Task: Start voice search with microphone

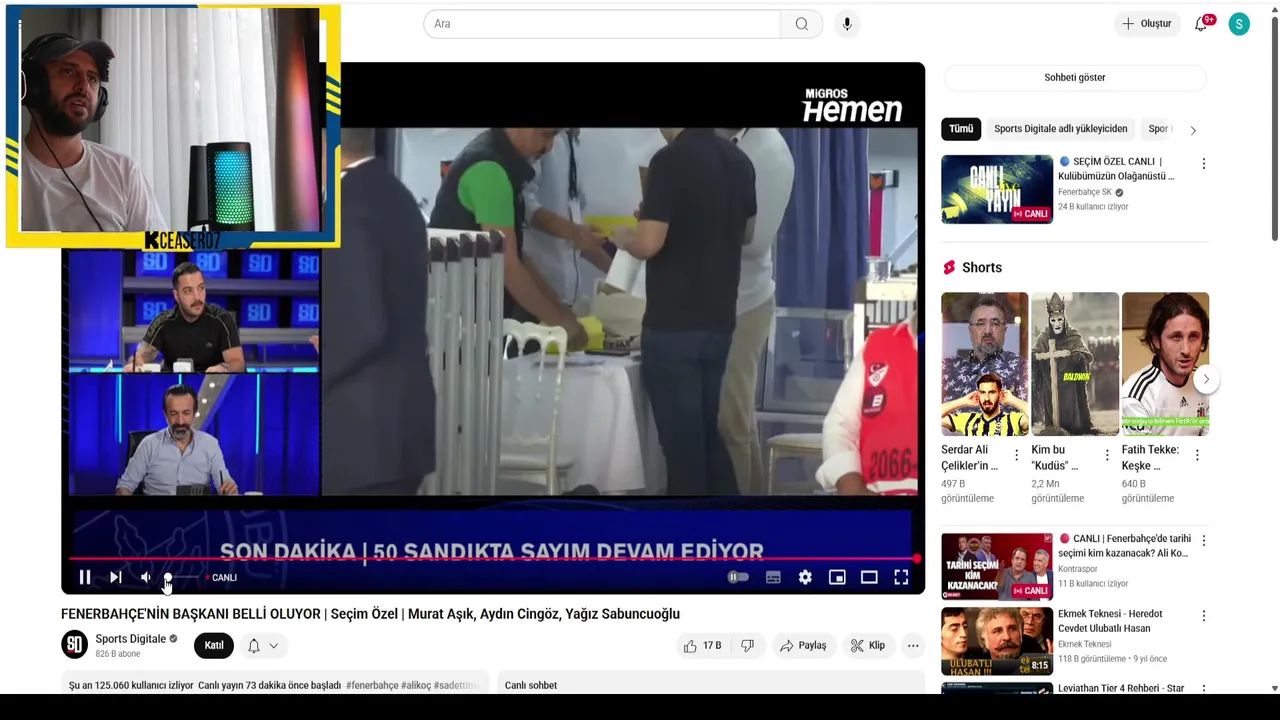Action: 847,24
